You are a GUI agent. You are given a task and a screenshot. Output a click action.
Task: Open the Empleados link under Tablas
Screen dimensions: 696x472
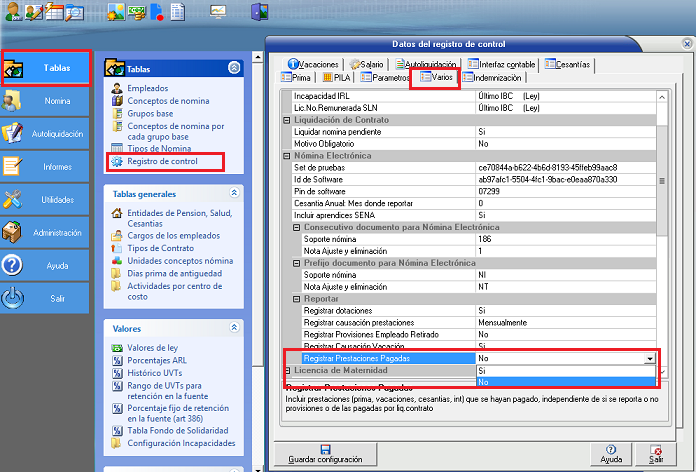click(147, 89)
